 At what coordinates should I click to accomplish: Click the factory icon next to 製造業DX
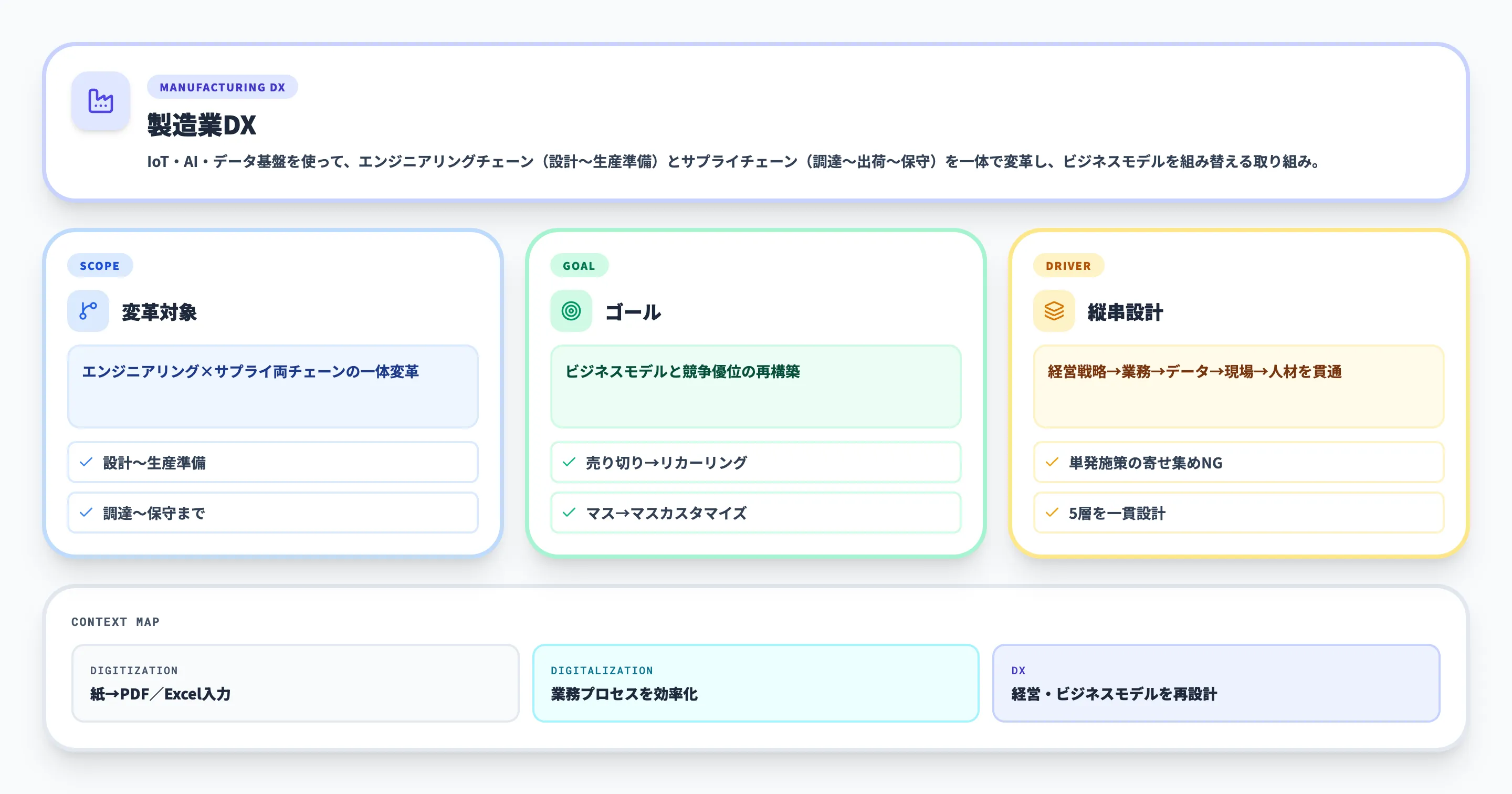(x=100, y=101)
